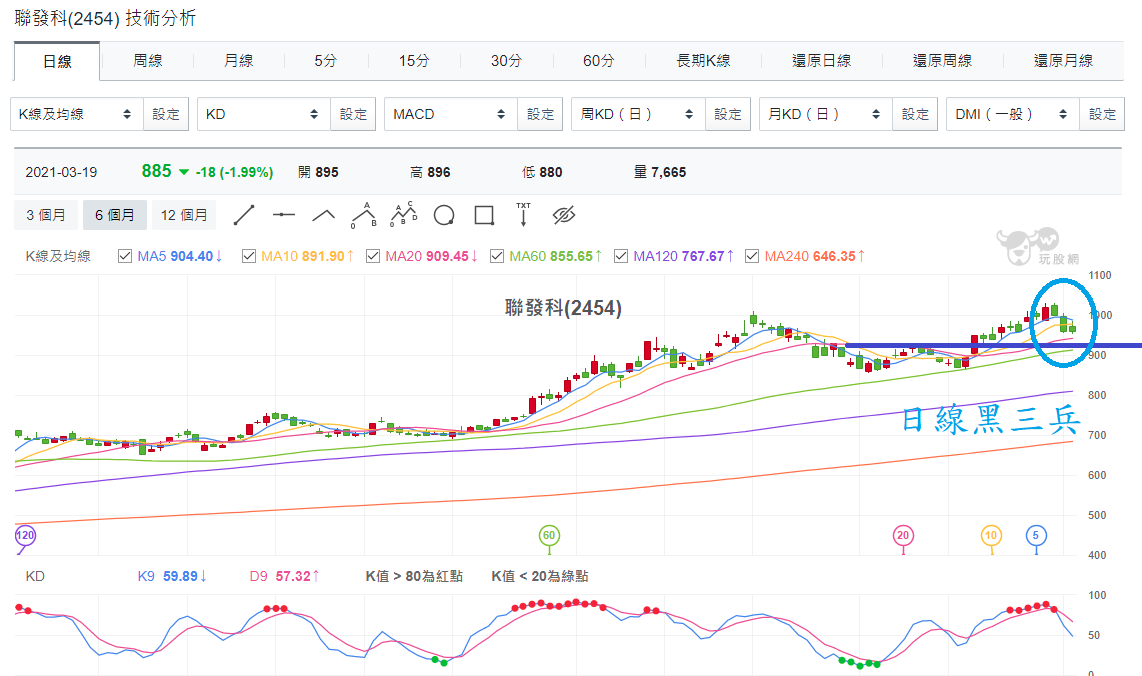The image size is (1142, 676).
Task: Select the 3 個月 range button
Action: [x=46, y=215]
